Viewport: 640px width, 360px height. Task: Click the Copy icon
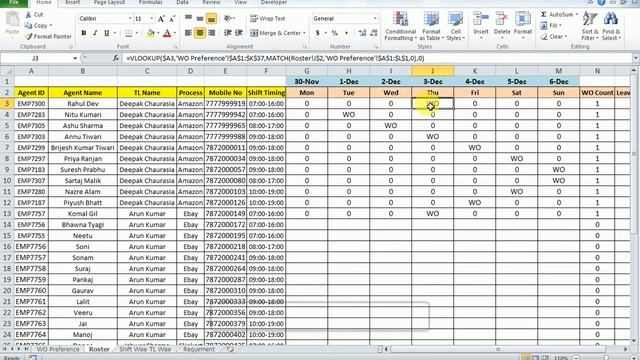[x=29, y=26]
